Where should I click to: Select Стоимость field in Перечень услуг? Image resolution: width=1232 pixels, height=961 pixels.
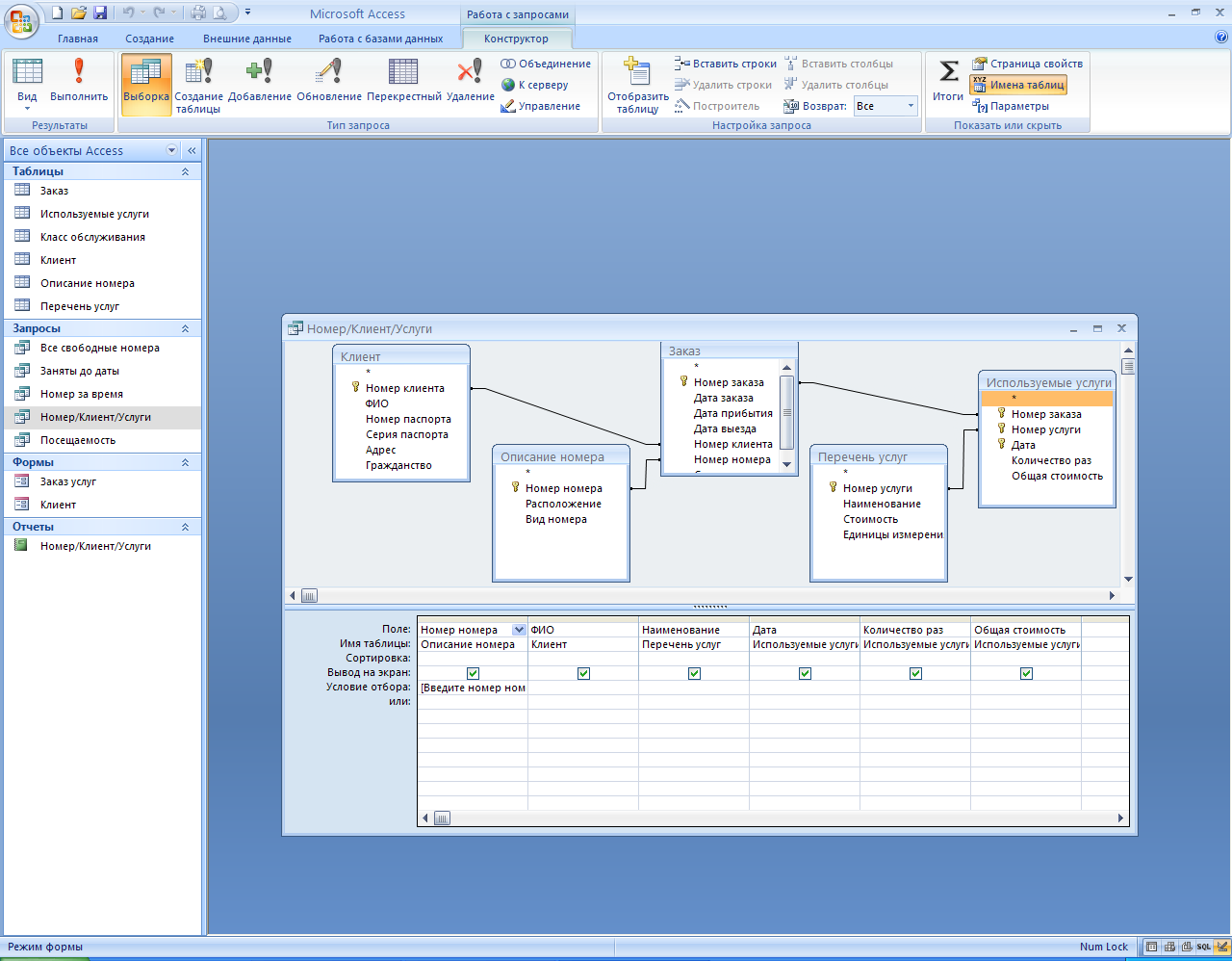click(870, 519)
